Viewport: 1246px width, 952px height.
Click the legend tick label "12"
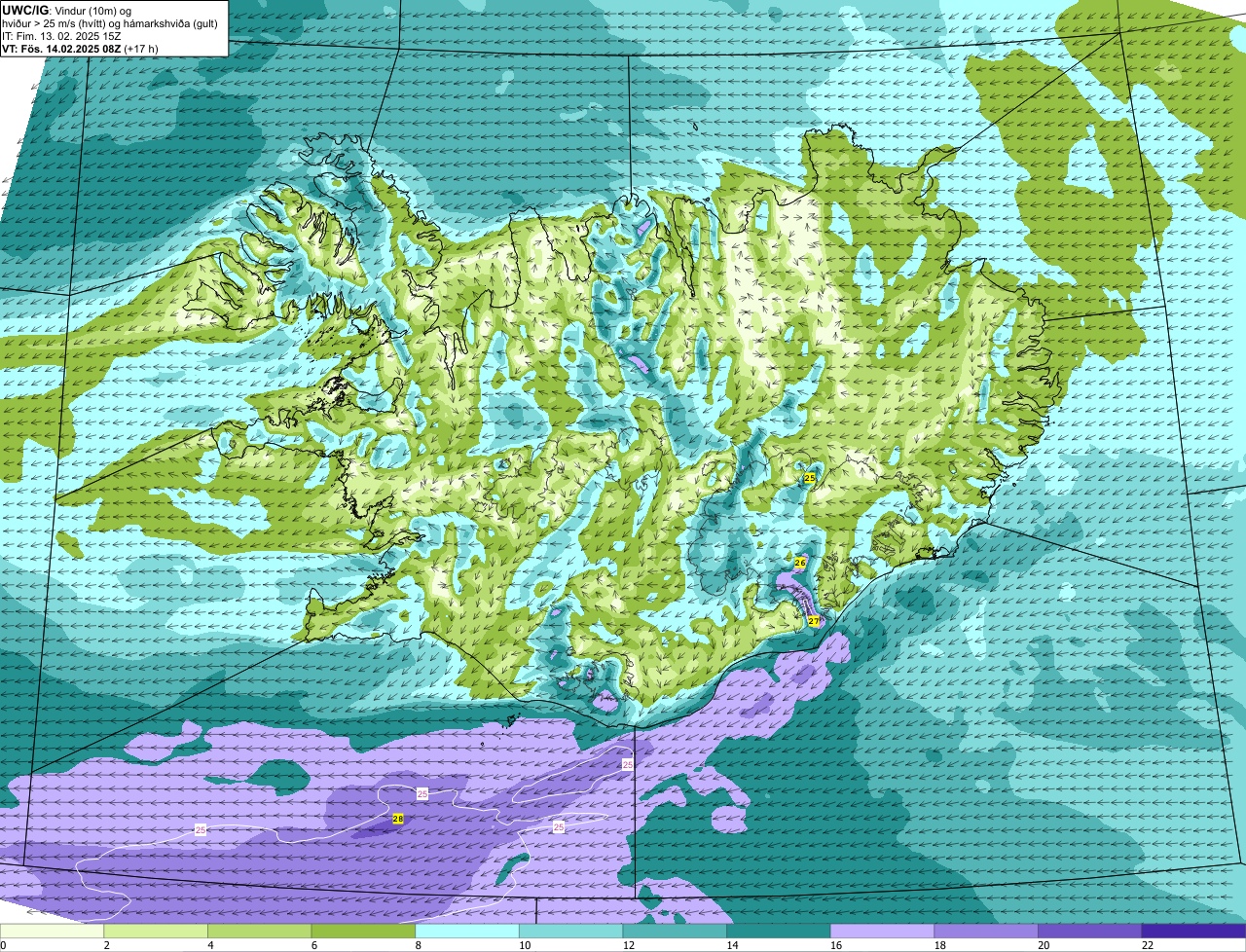628,945
